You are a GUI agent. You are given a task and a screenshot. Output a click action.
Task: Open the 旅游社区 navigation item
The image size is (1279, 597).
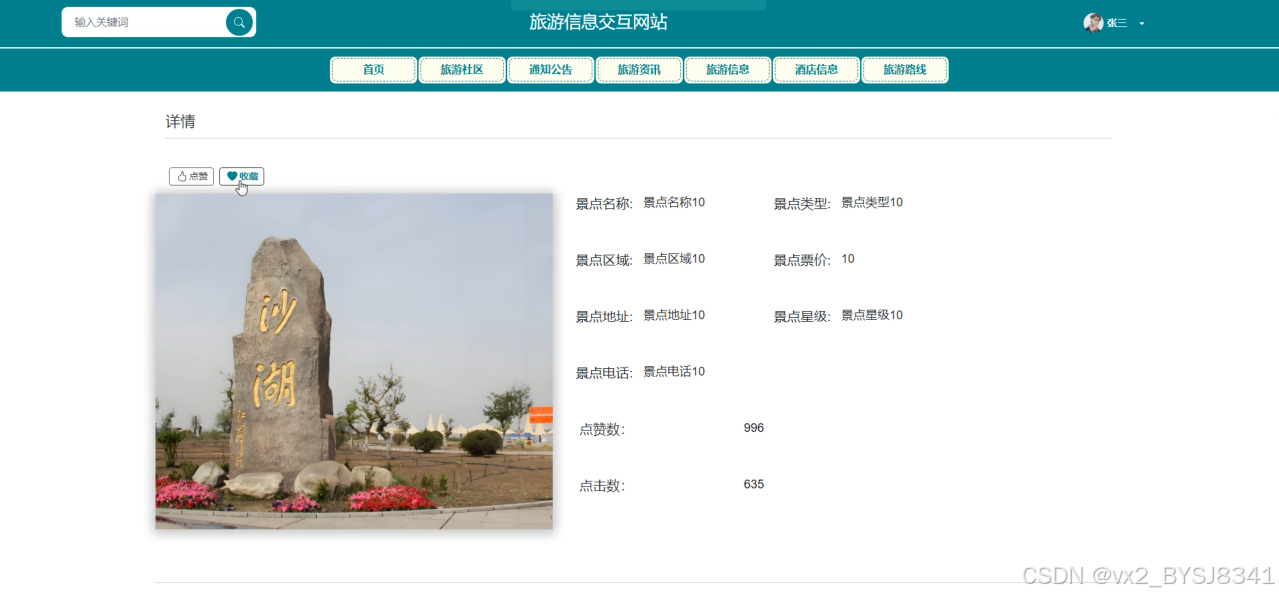[462, 70]
